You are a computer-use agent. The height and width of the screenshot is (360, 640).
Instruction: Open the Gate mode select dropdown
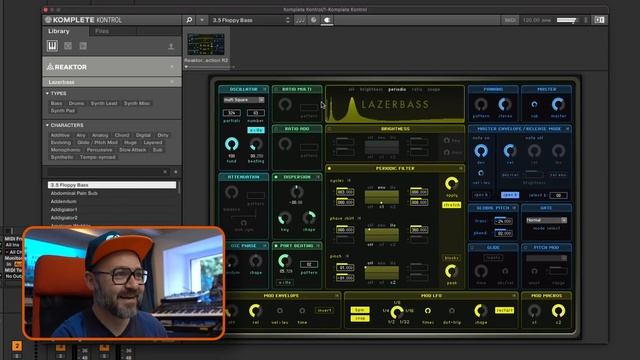546,220
